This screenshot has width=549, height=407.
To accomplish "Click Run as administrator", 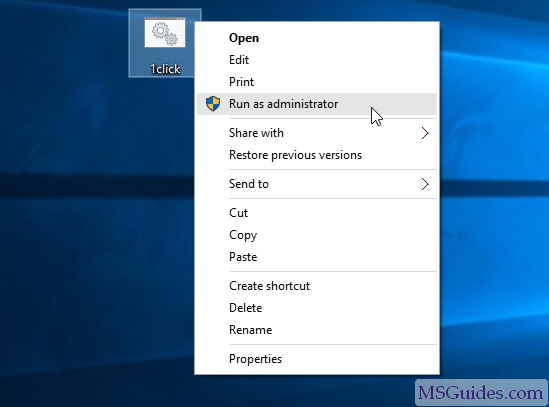I will [317, 104].
